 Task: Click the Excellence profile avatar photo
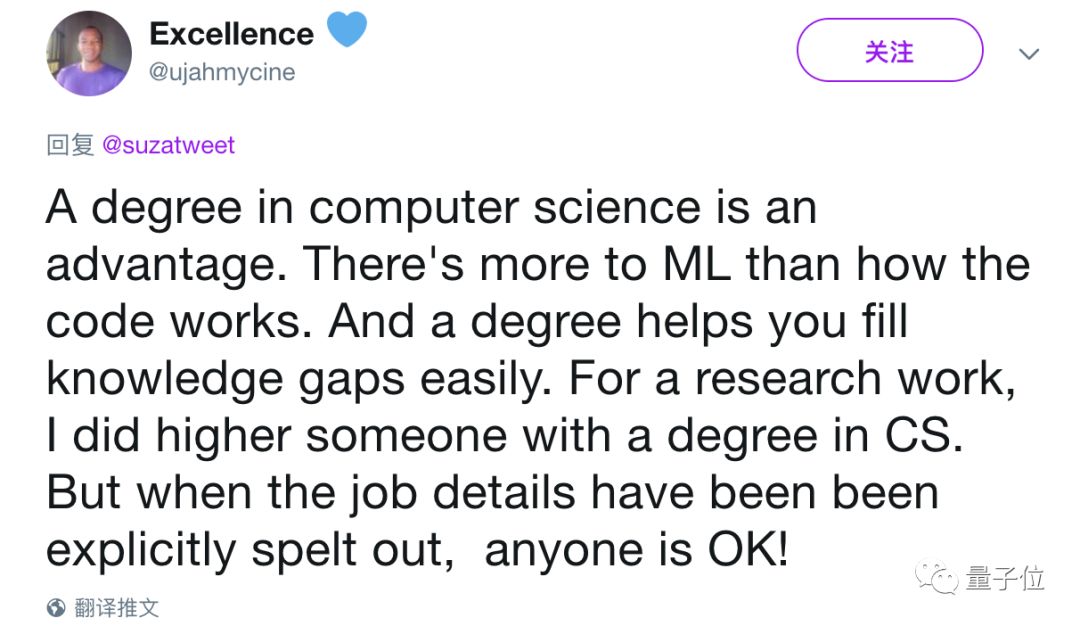(89, 53)
